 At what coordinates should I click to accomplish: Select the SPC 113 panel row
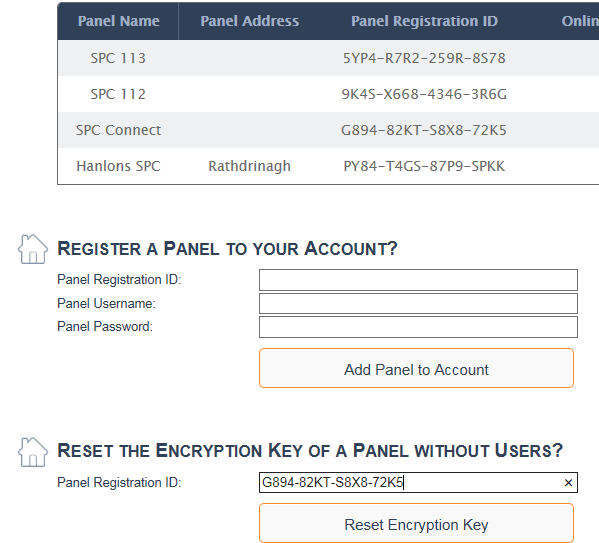(x=328, y=58)
